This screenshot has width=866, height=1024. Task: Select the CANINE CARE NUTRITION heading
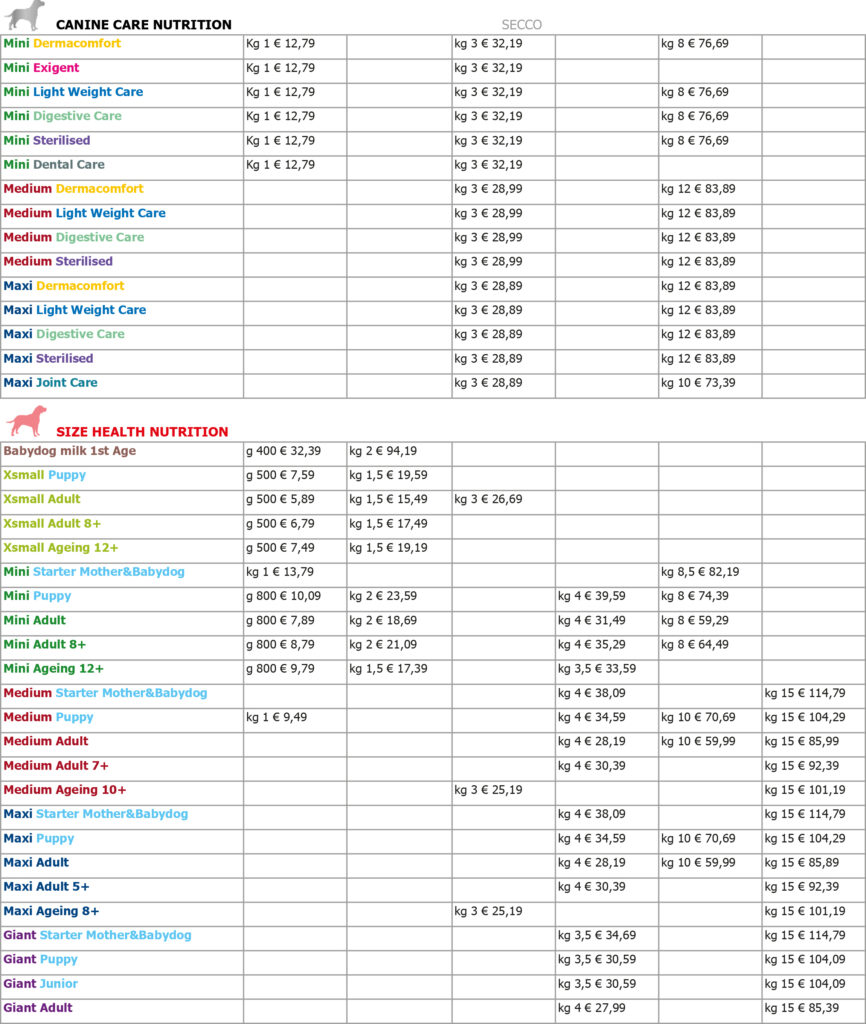coord(144,25)
